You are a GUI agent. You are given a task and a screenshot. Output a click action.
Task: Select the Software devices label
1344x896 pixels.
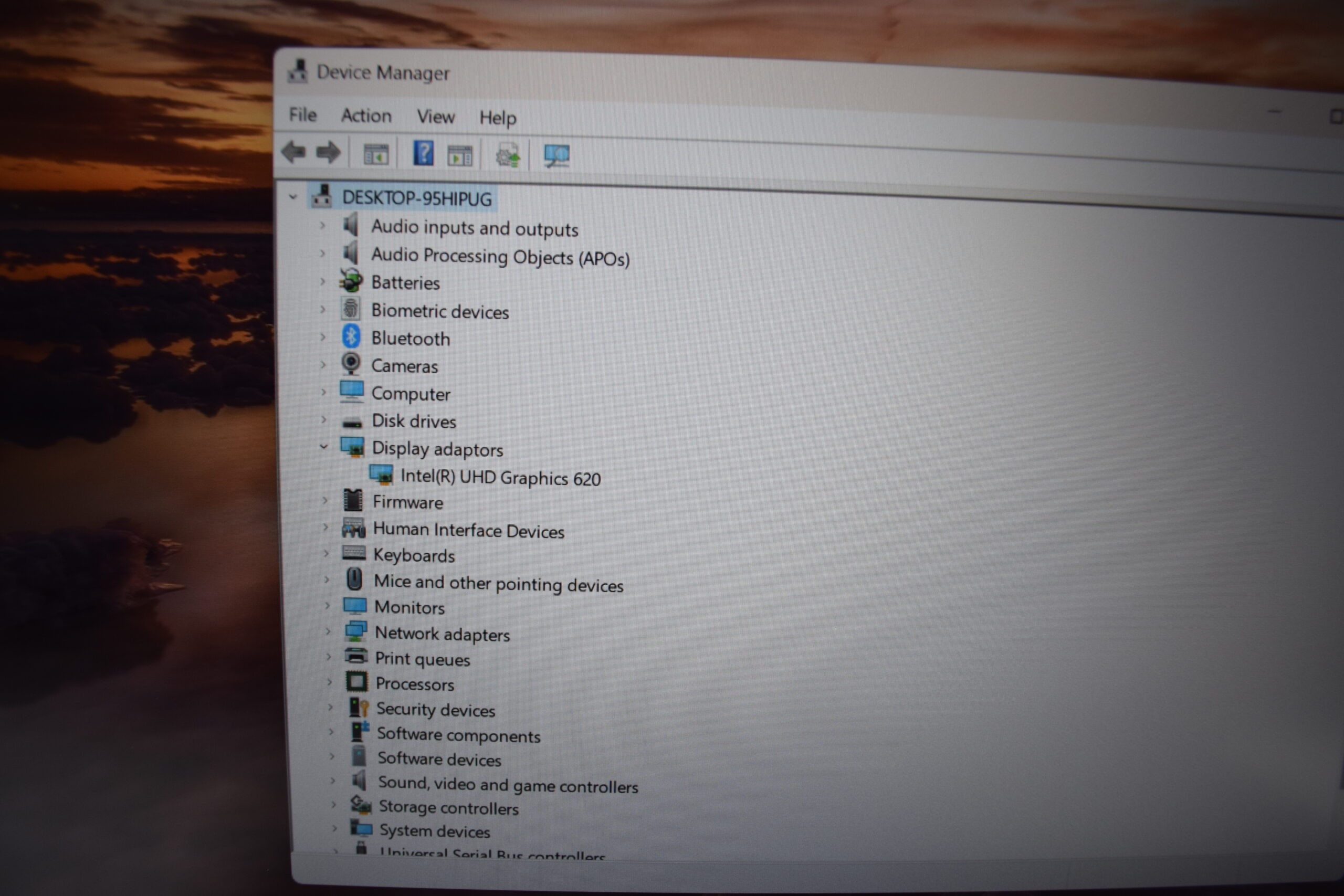coord(439,759)
